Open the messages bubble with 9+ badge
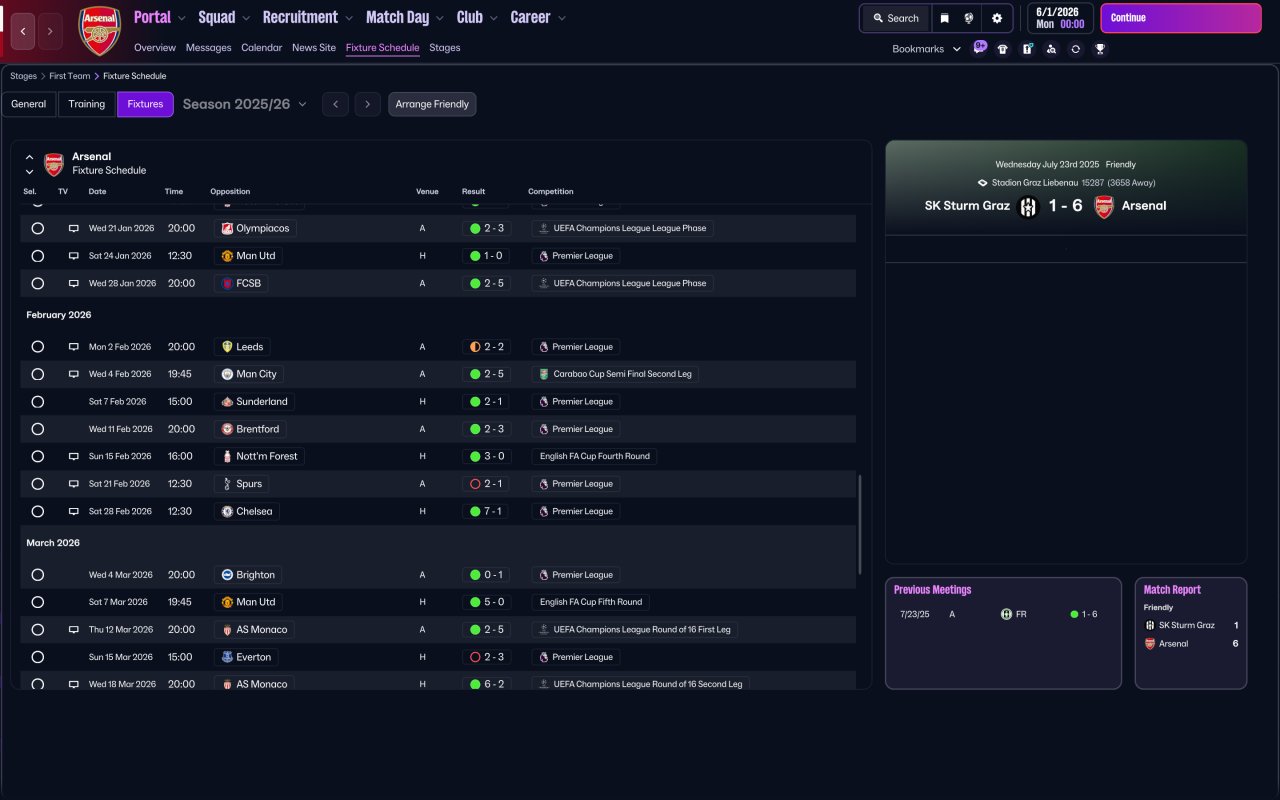Image resolution: width=1280 pixels, height=800 pixels. pos(979,47)
